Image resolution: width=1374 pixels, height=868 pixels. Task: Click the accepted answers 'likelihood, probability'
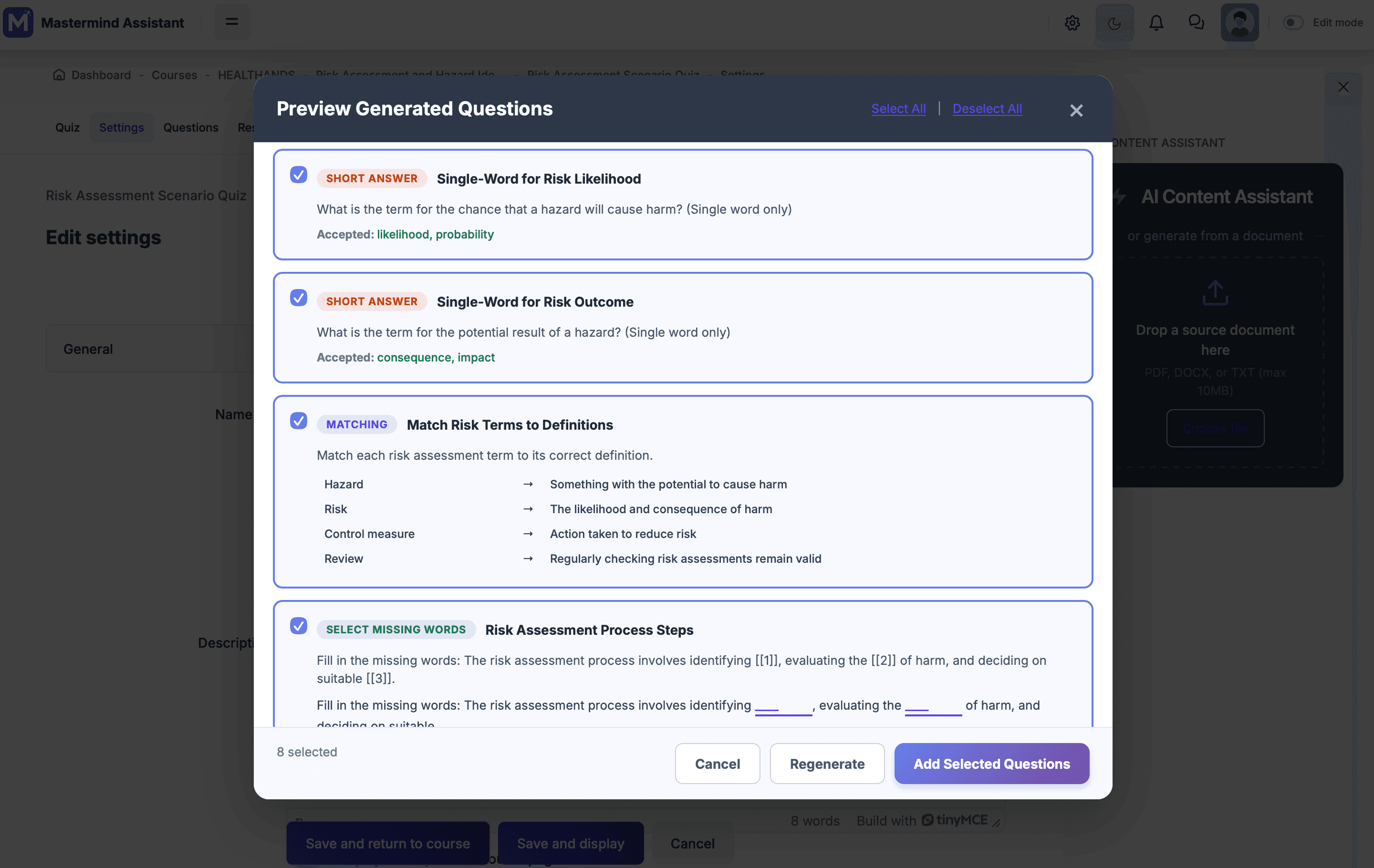(435, 234)
